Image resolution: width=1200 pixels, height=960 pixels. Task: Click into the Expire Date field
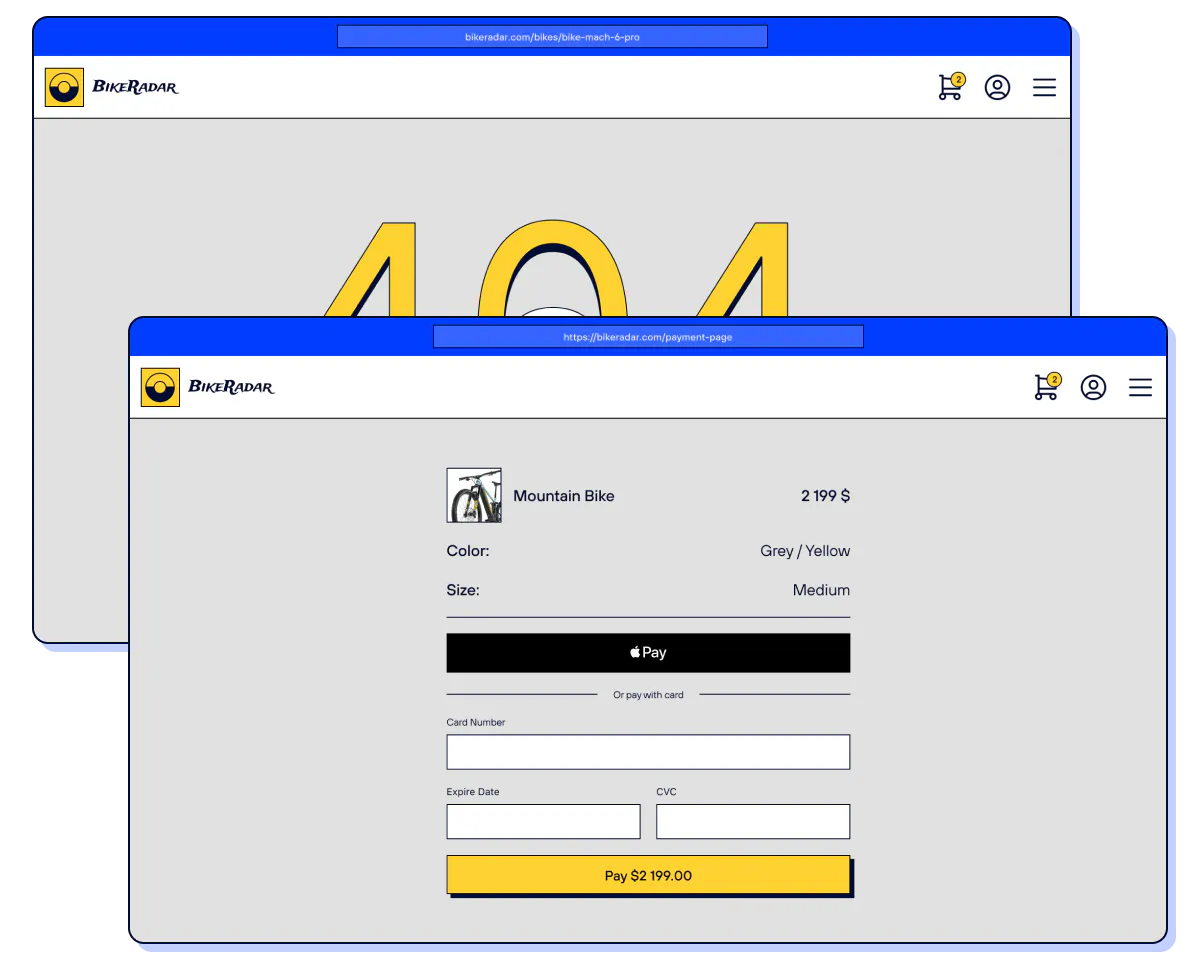pos(543,821)
